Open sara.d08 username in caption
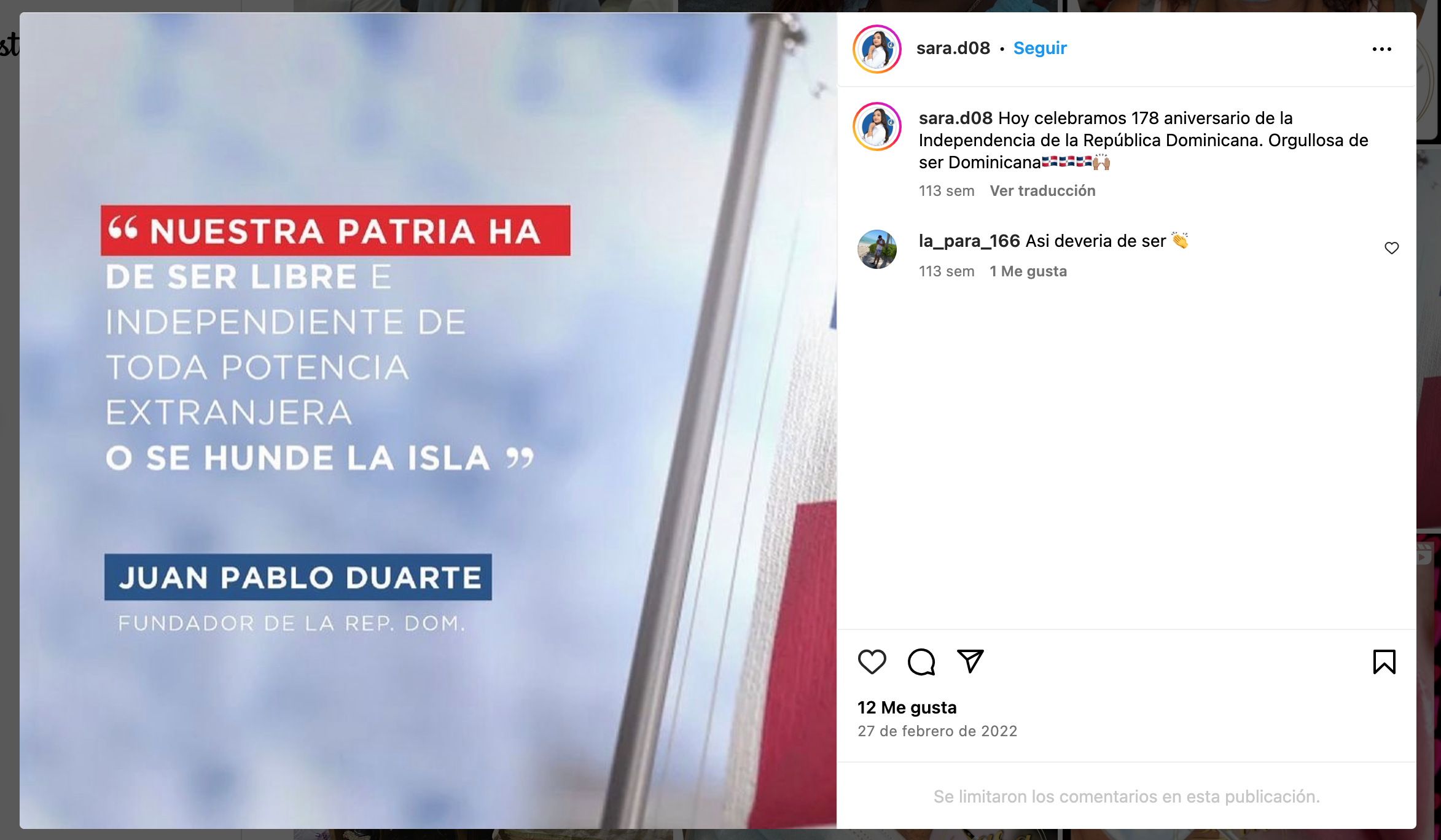The height and width of the screenshot is (840, 1441). coord(955,118)
